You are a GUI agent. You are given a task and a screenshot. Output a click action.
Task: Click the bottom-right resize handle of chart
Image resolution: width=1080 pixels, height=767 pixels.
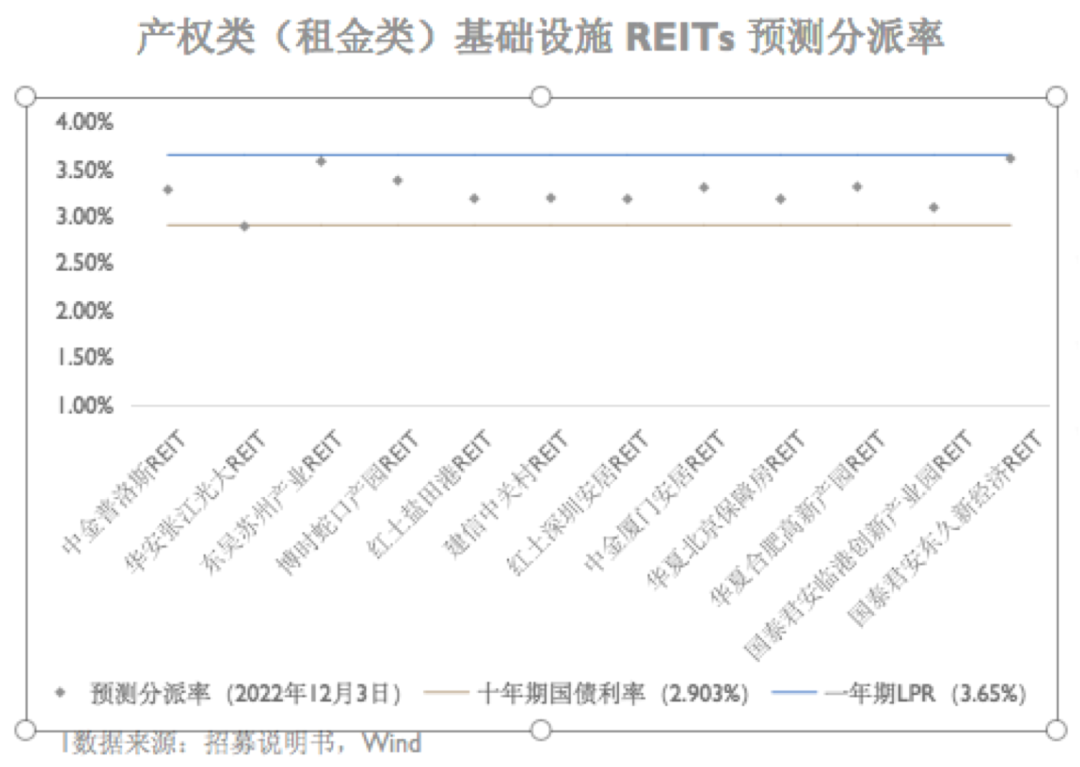[x=1056, y=729]
